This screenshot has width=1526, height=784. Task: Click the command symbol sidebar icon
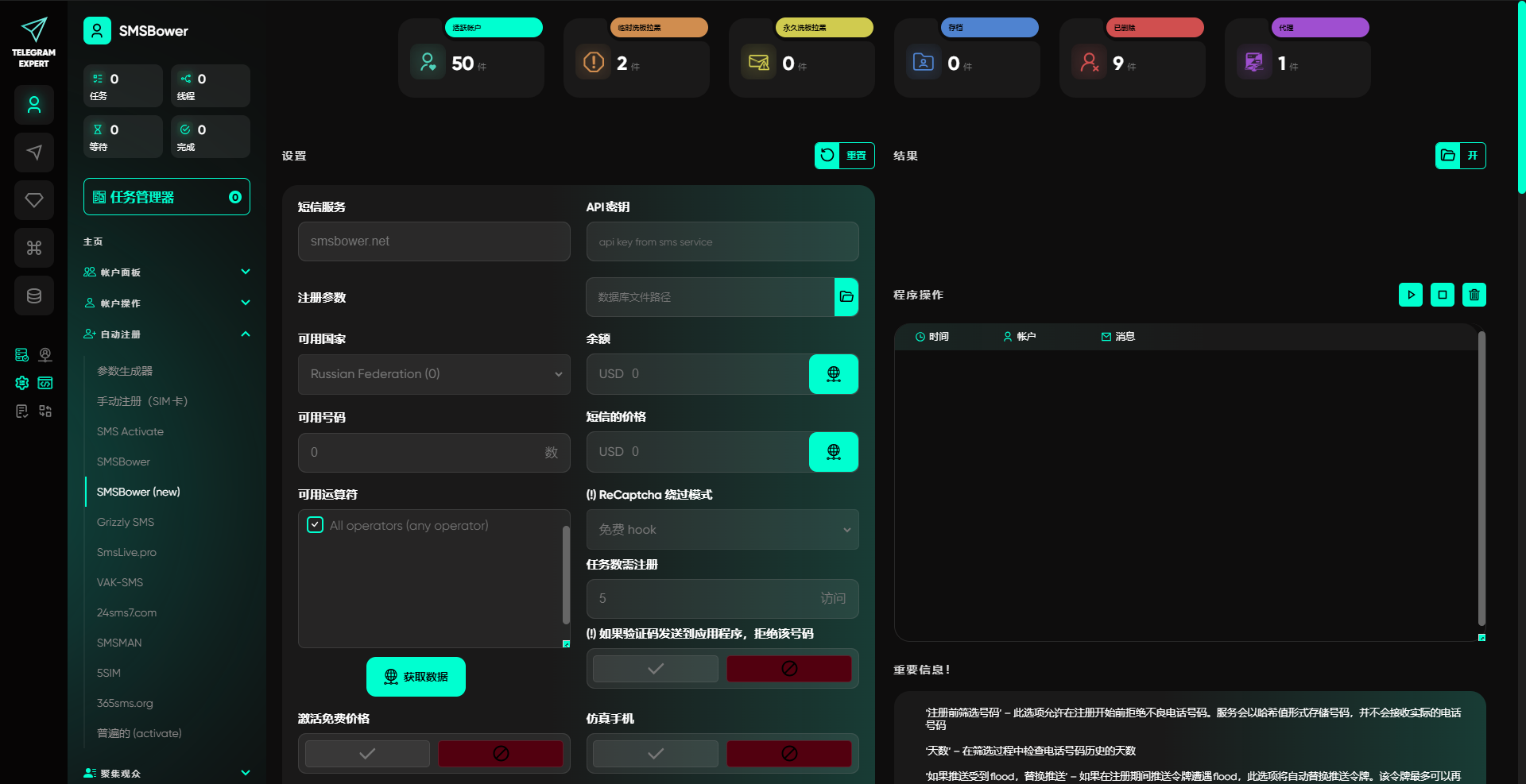click(x=34, y=248)
